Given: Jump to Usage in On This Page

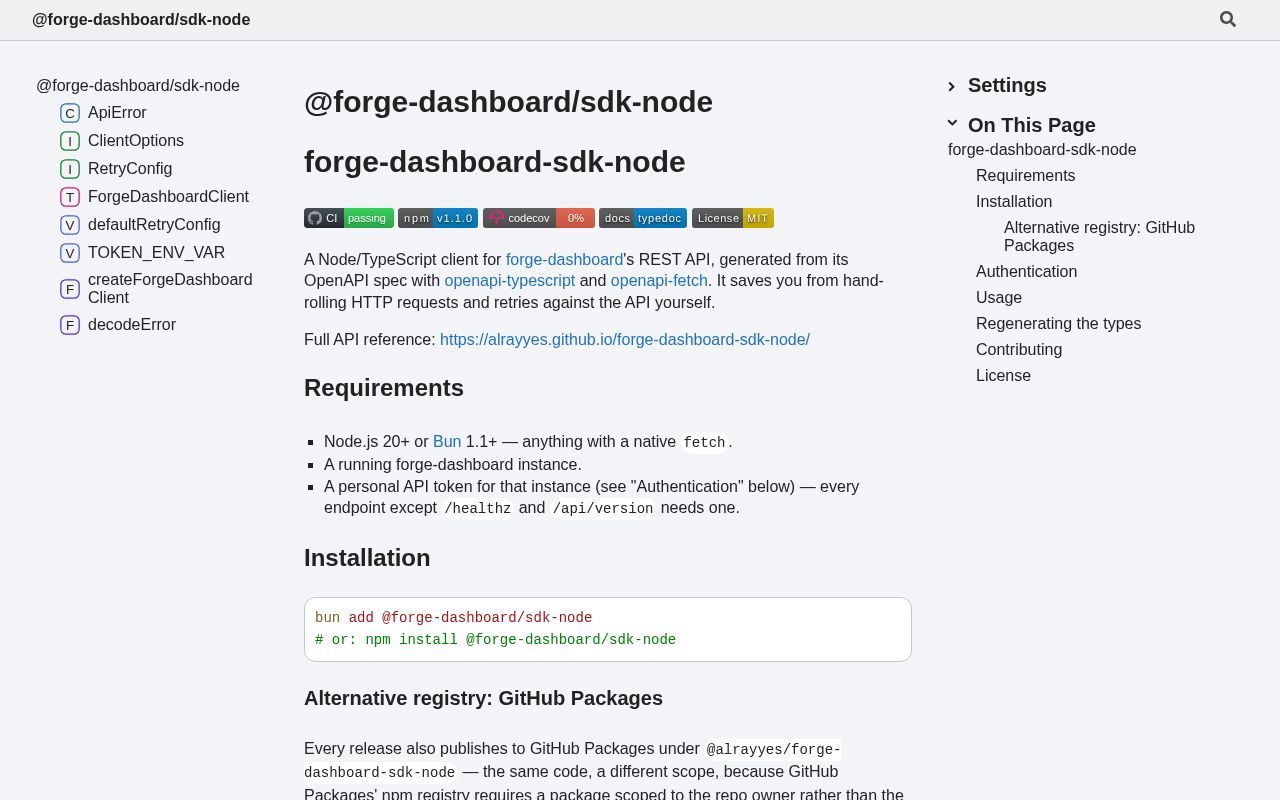Looking at the screenshot, I should pyautogui.click(x=999, y=298).
